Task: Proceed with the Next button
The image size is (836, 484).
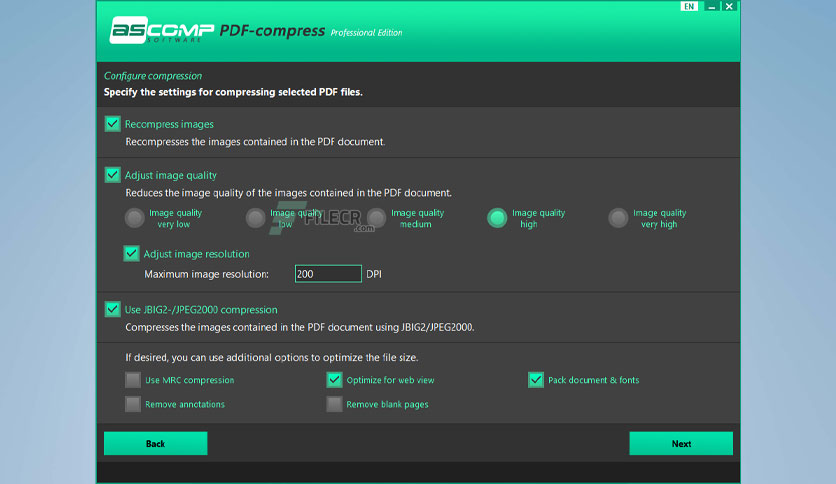Action: click(x=681, y=443)
